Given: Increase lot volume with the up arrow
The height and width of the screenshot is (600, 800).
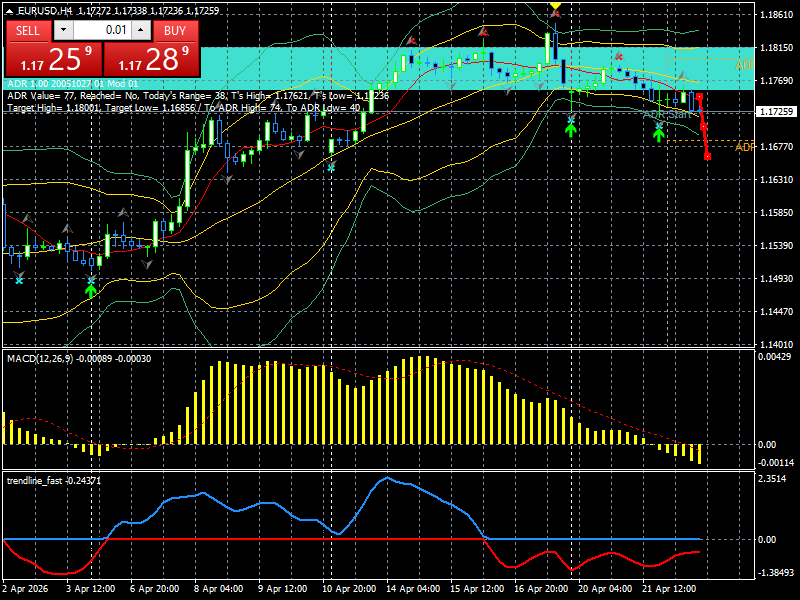Looking at the screenshot, I should [x=141, y=30].
